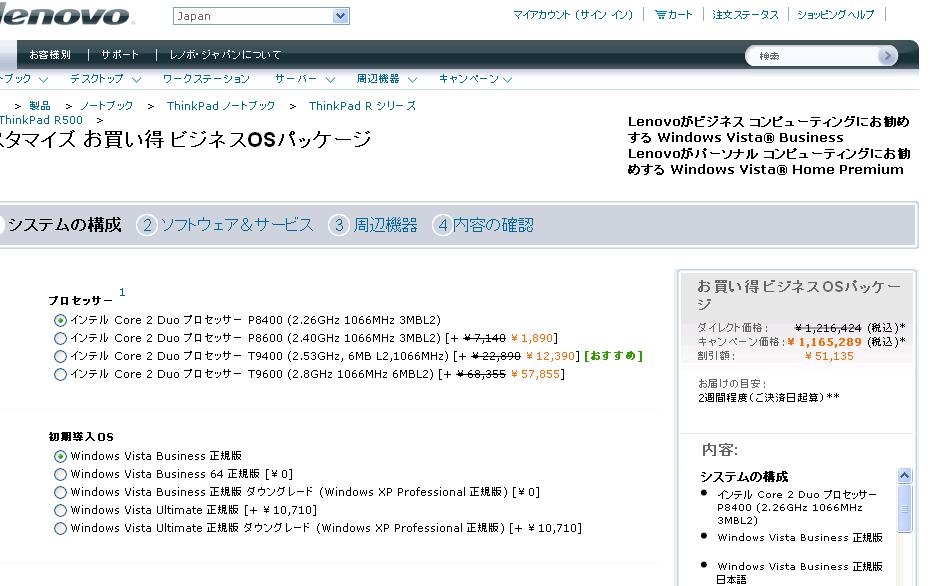This screenshot has height=586, width=940.
Task: Click the summary panel scrollbar up arrow
Action: click(x=905, y=476)
